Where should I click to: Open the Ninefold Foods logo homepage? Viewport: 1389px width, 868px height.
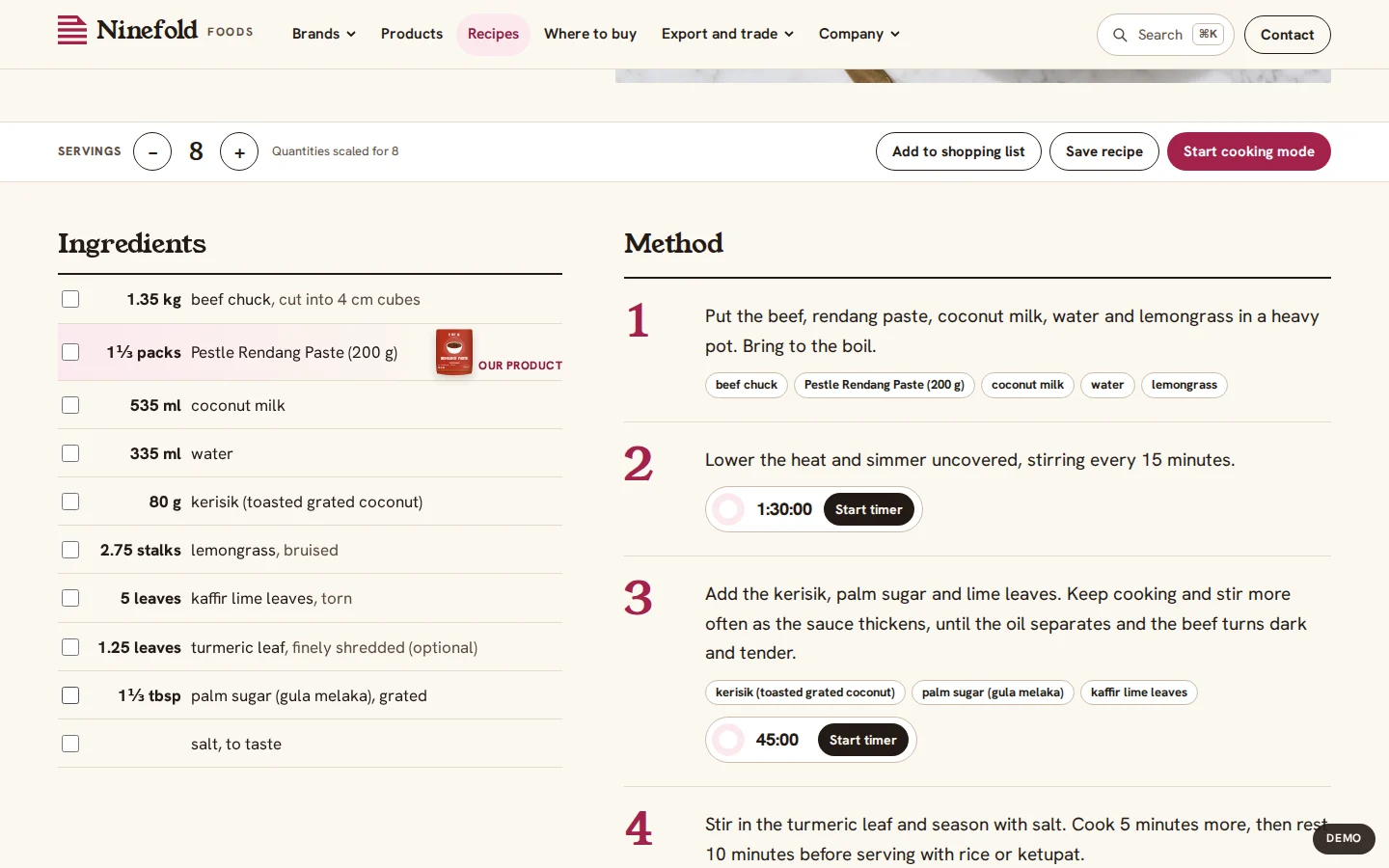(x=155, y=31)
